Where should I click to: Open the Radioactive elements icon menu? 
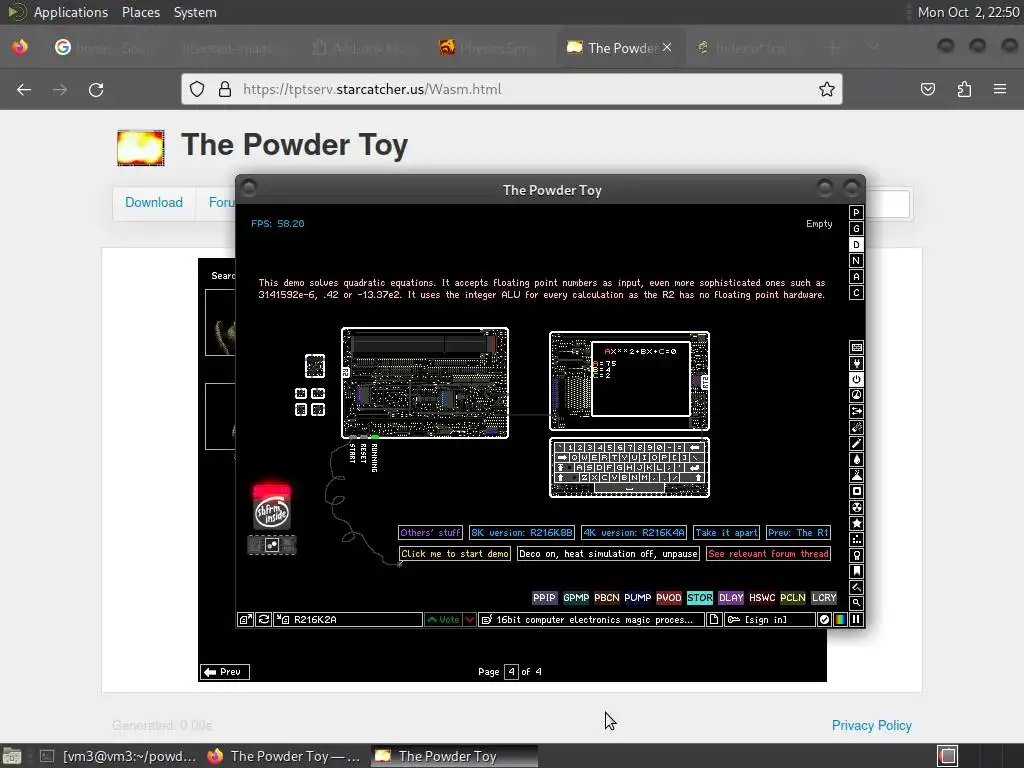click(856, 507)
